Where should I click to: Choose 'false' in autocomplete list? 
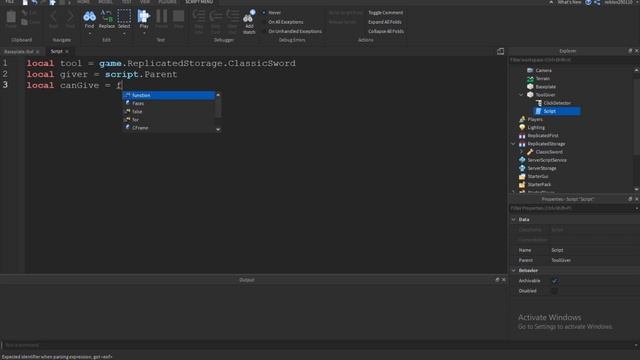pos(169,111)
